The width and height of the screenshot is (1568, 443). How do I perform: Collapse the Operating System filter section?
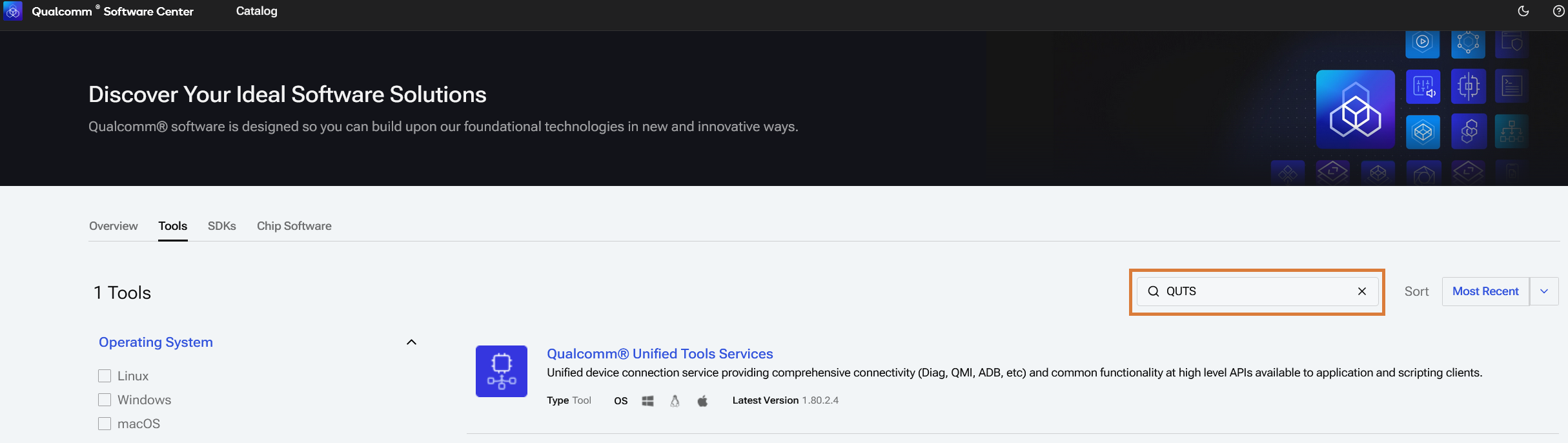[411, 342]
